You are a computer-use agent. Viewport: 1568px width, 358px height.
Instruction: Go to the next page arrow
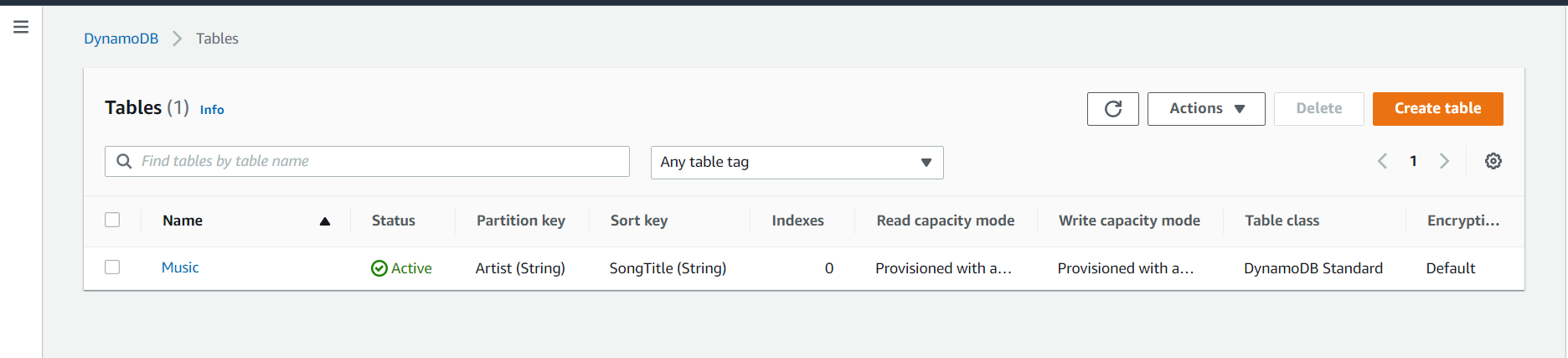tap(1444, 161)
